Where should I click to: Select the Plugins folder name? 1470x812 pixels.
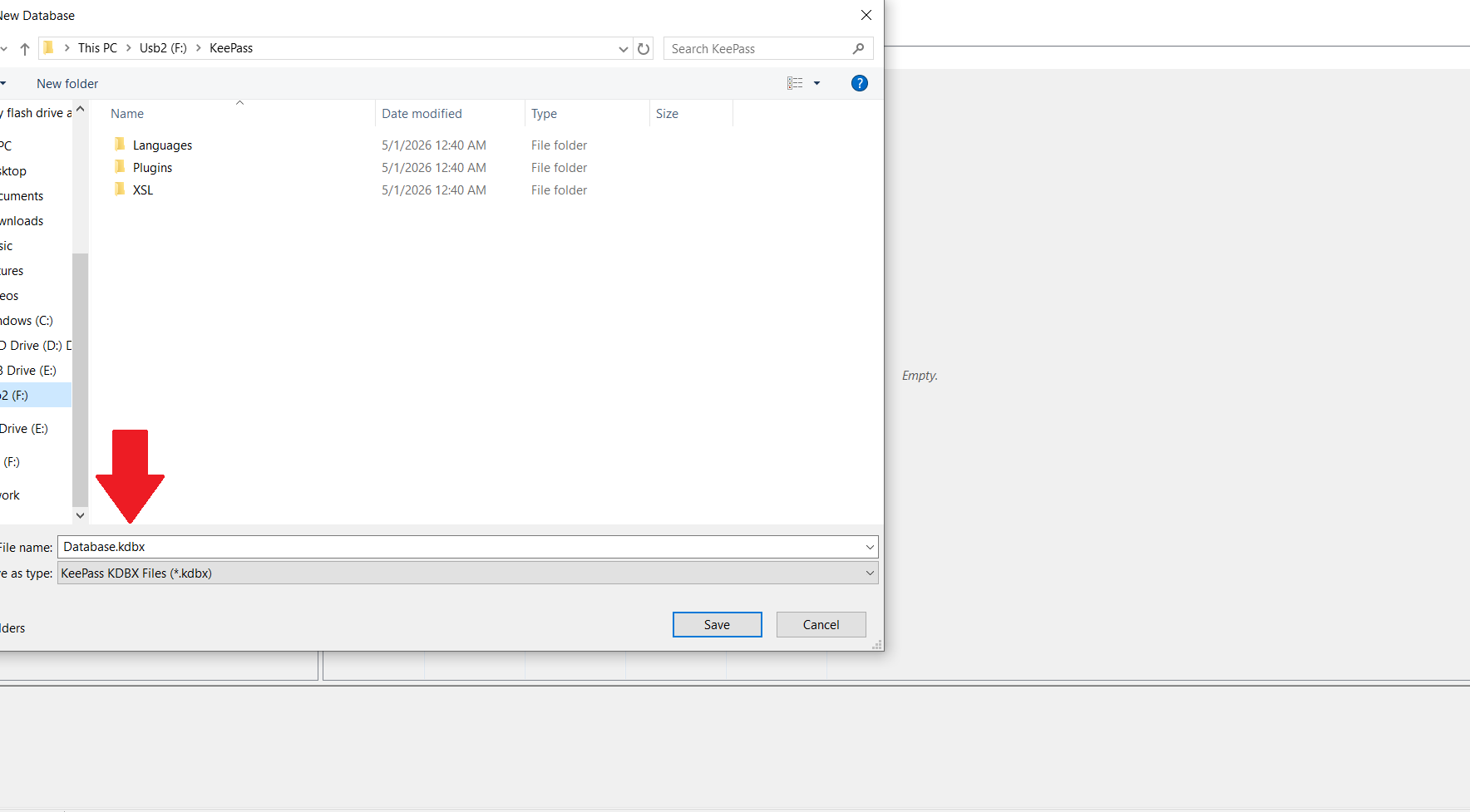click(x=152, y=168)
